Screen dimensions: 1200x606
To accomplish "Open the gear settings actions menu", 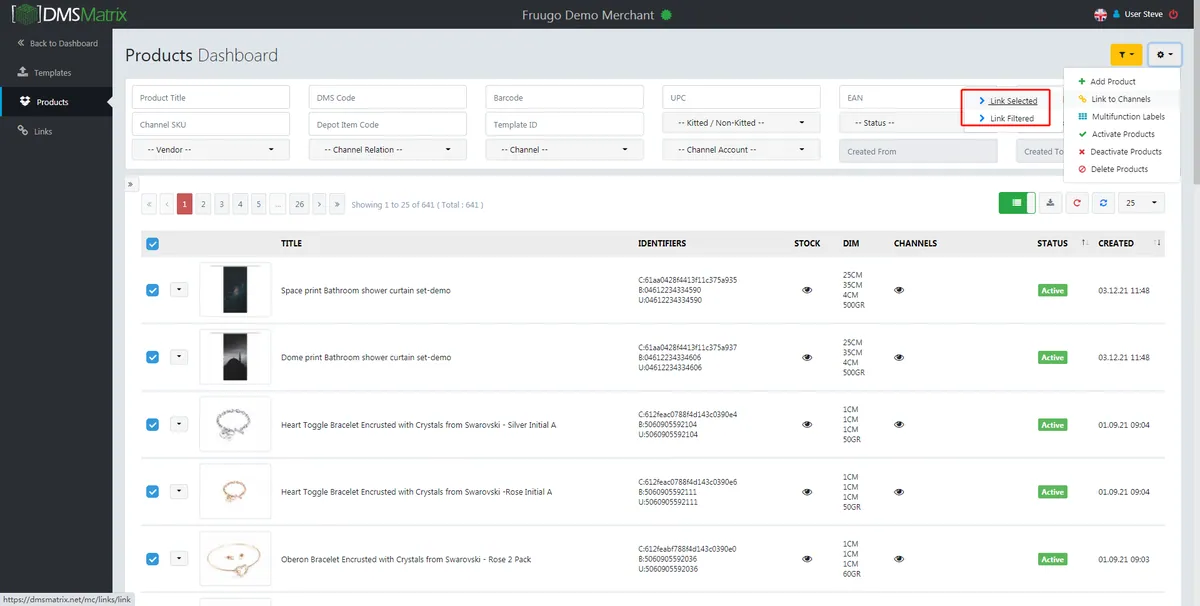I will pos(1165,55).
